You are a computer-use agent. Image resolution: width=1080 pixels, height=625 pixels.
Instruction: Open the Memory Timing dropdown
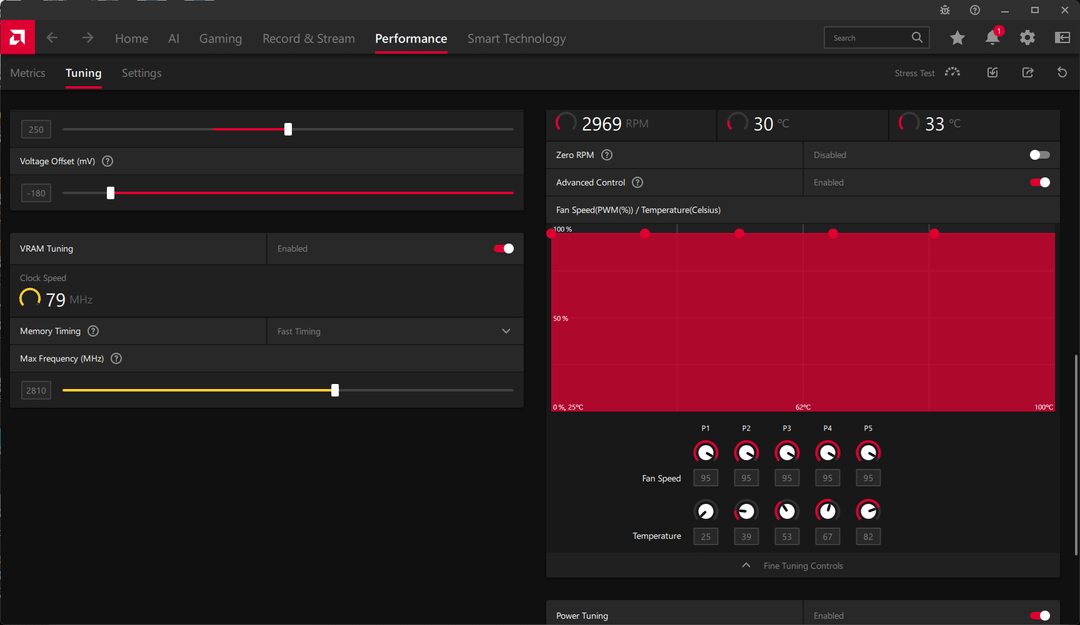[395, 331]
